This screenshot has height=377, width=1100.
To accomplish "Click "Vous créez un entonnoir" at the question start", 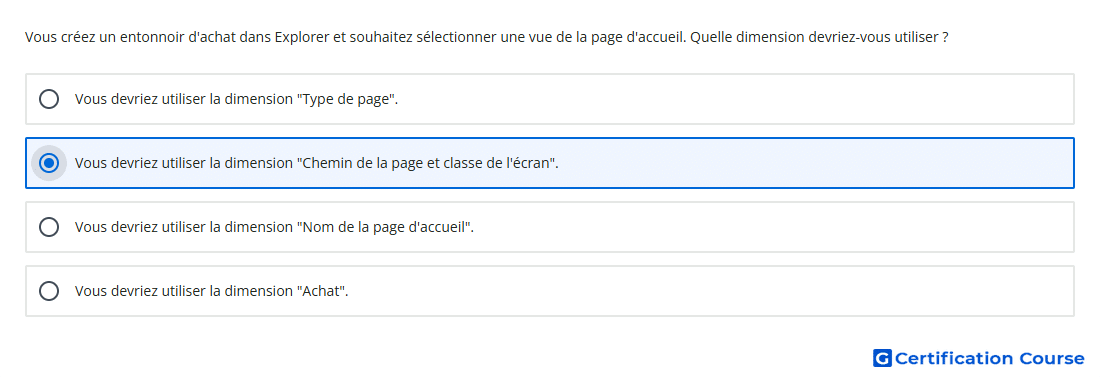I will (91, 37).
